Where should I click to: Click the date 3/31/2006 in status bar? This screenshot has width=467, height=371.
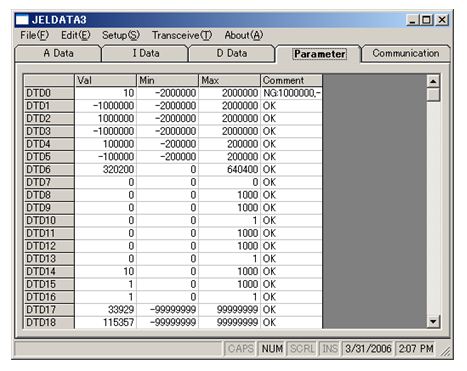(x=368, y=349)
